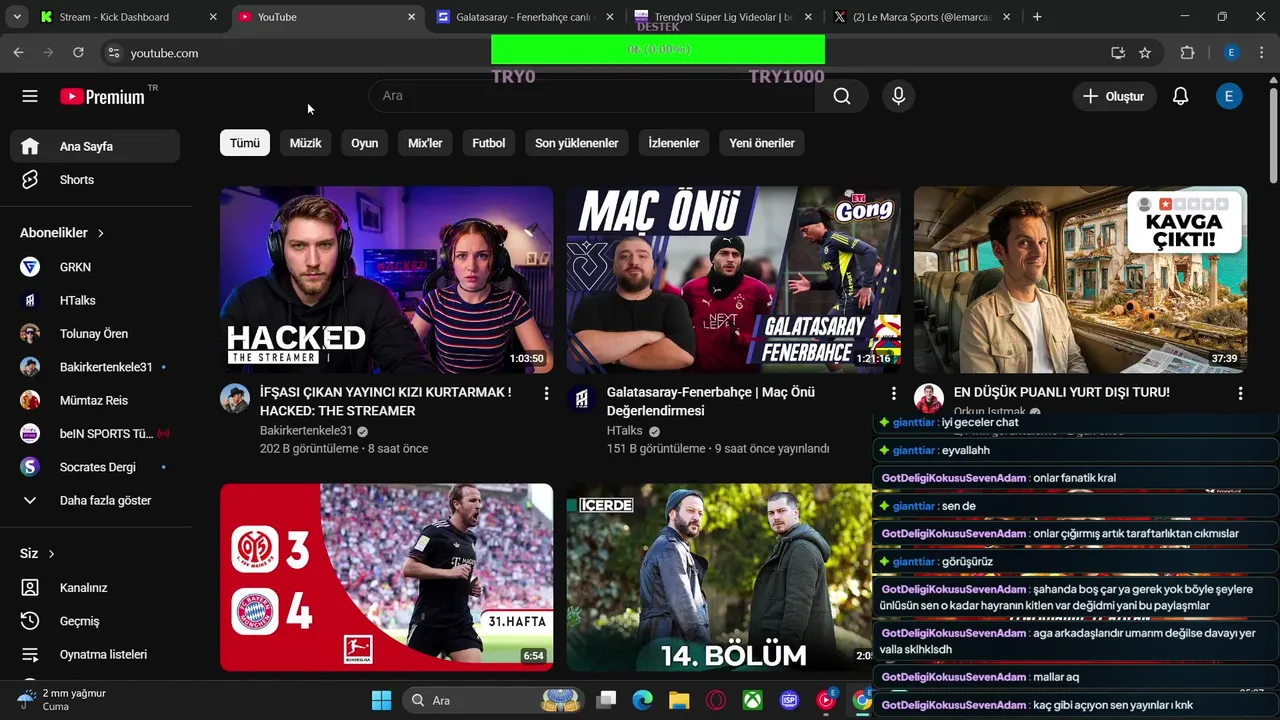Open Chrome extensions puzzle icon
The height and width of the screenshot is (720, 1280).
pos(1187,53)
